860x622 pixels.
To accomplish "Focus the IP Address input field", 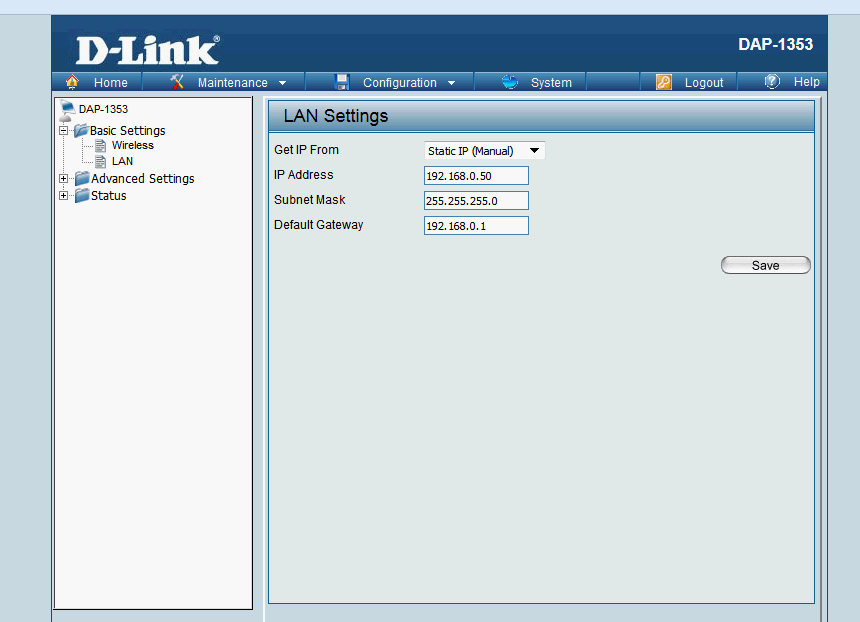I will pos(476,176).
